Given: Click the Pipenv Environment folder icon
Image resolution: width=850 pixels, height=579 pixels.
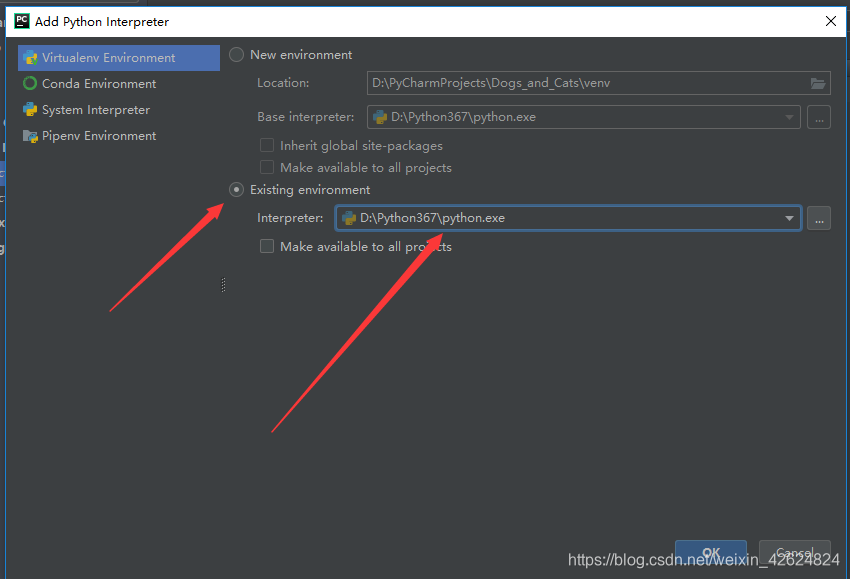Looking at the screenshot, I should [30, 136].
